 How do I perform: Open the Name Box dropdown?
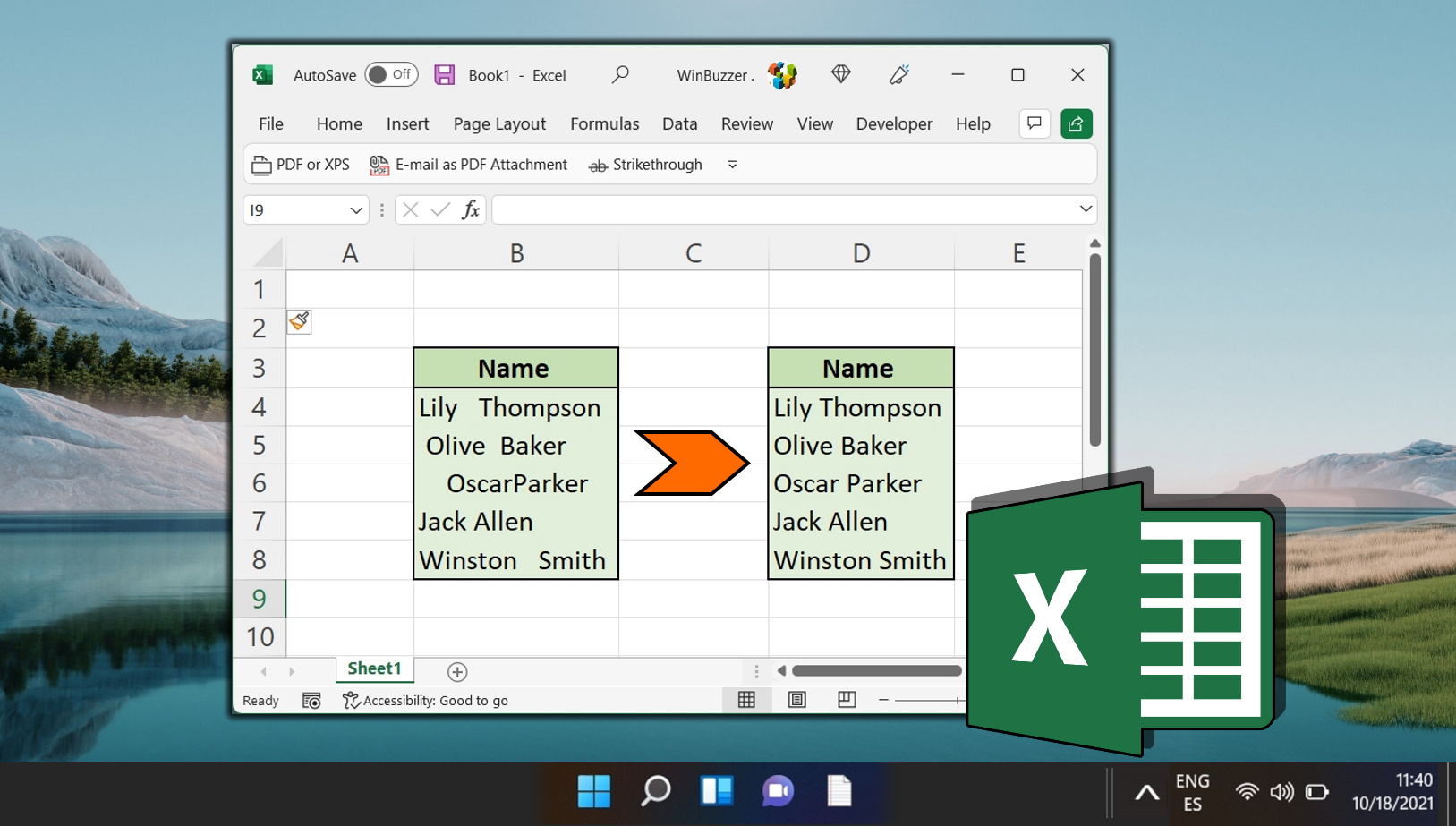pos(357,209)
